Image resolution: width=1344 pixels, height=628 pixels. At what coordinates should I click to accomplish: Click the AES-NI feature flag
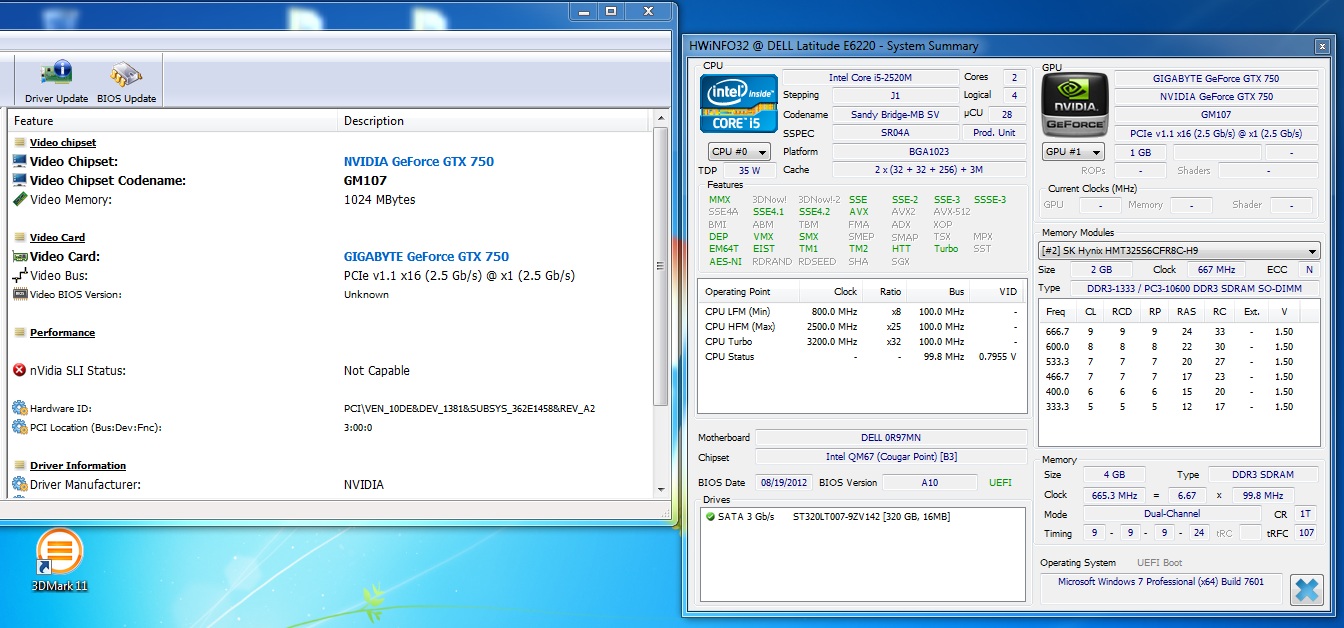[x=725, y=261]
